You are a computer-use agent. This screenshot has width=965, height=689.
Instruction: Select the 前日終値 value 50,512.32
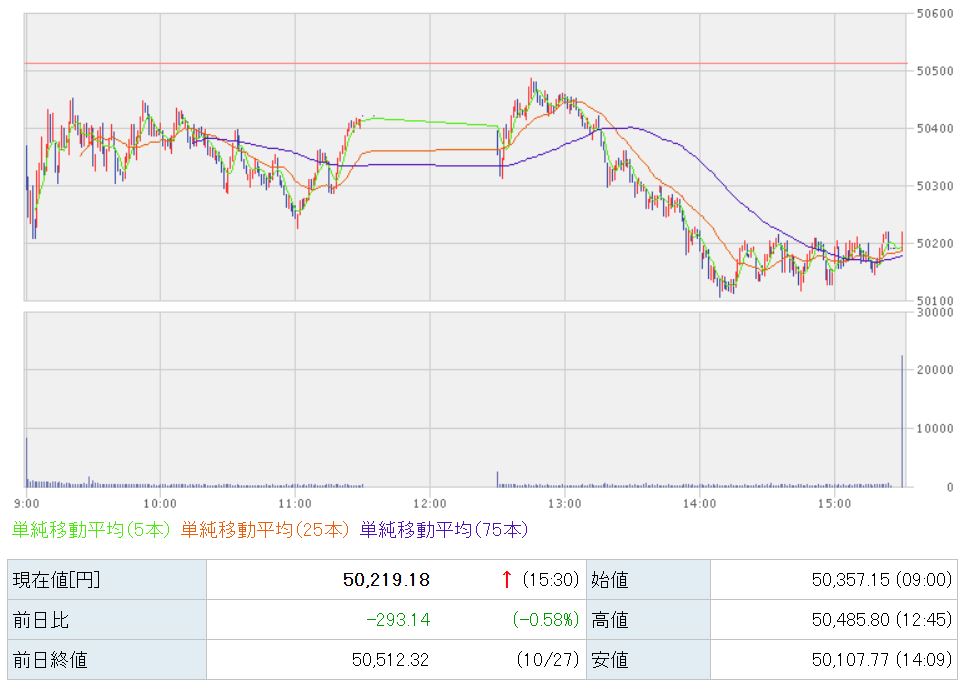click(x=389, y=660)
